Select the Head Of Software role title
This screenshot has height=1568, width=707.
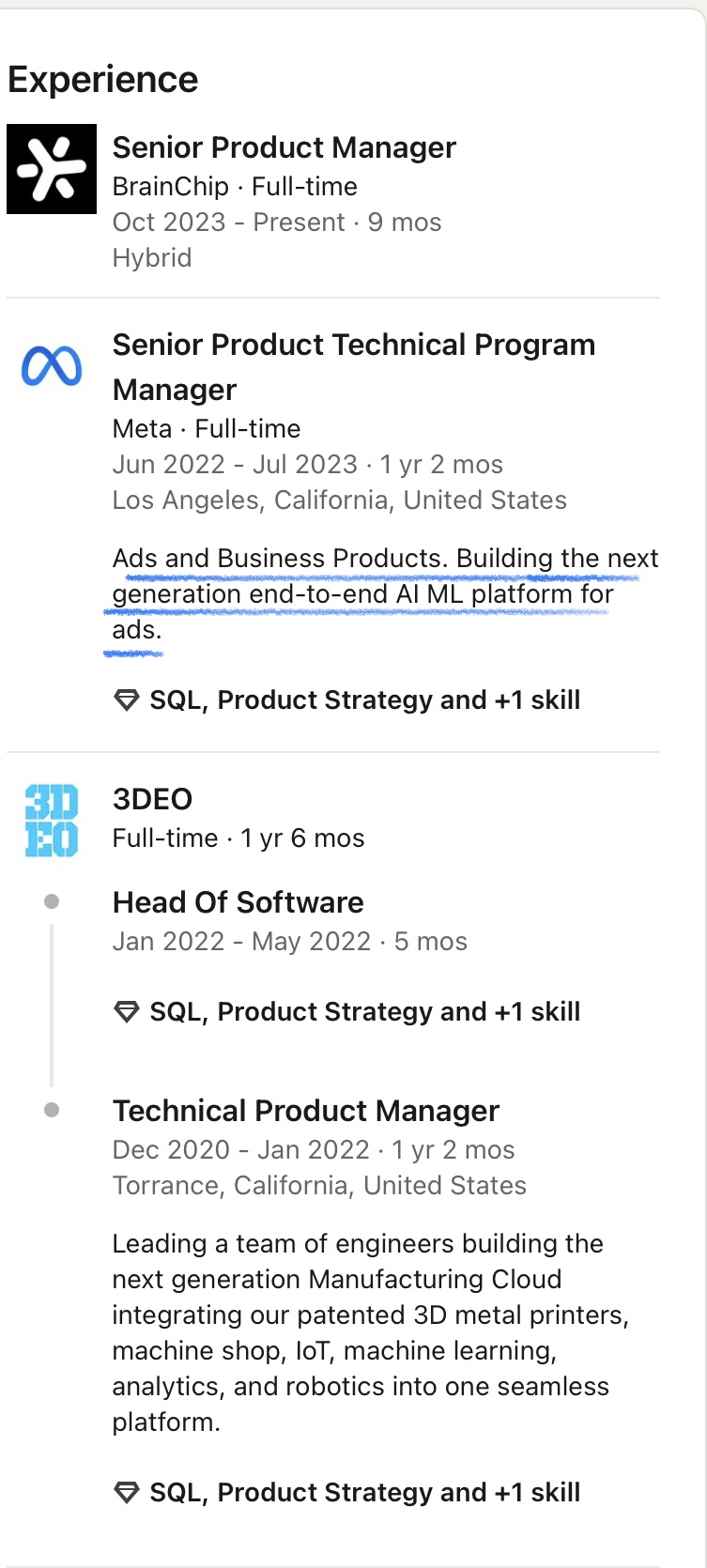(238, 902)
